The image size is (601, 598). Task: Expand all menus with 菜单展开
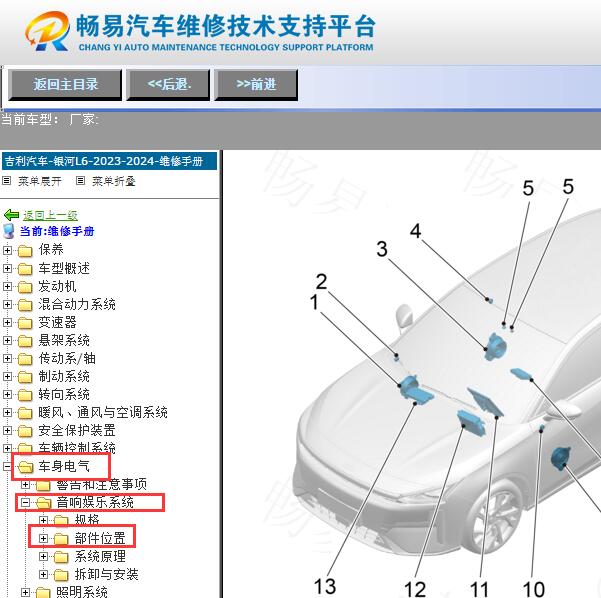tap(40, 181)
